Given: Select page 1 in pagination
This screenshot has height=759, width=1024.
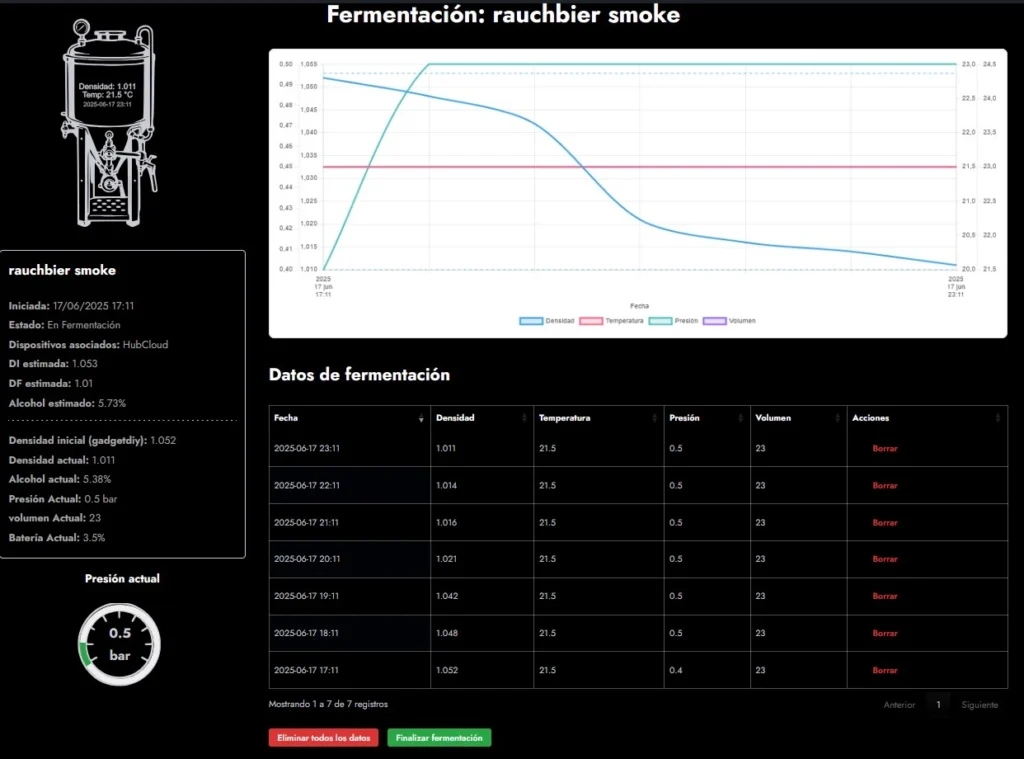Looking at the screenshot, I should (x=938, y=705).
